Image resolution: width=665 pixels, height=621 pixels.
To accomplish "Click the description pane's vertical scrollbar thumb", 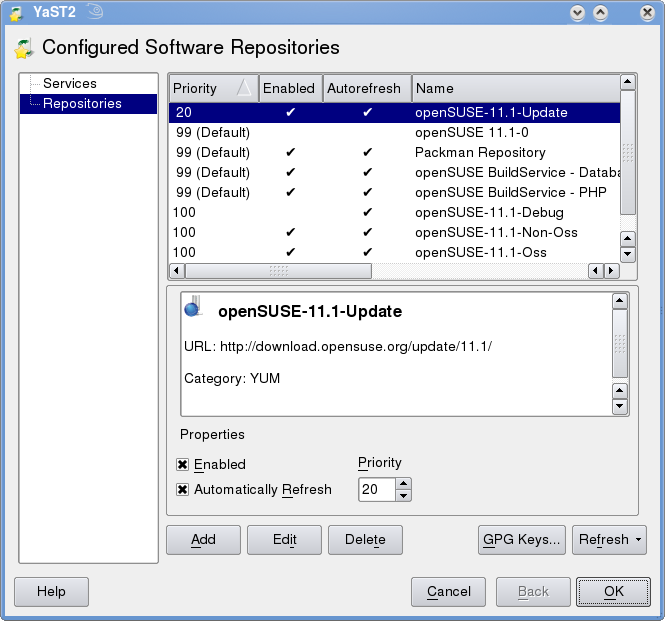I will pyautogui.click(x=620, y=343).
